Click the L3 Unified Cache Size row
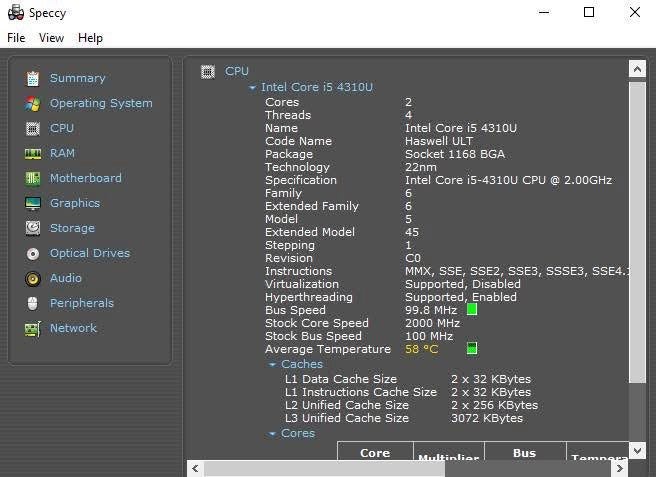This screenshot has width=656, height=477. click(404, 418)
